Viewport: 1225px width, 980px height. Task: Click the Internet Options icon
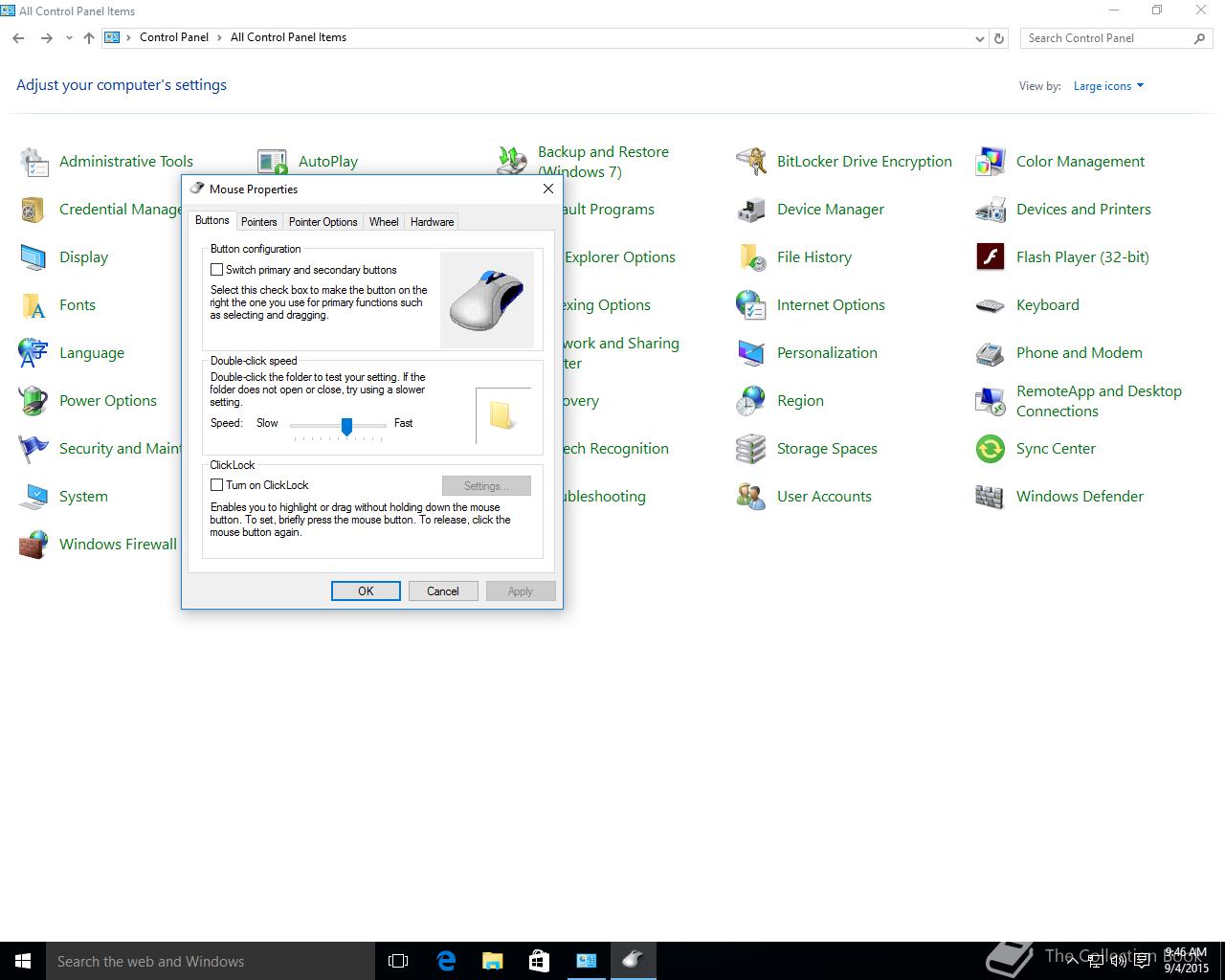(x=751, y=305)
